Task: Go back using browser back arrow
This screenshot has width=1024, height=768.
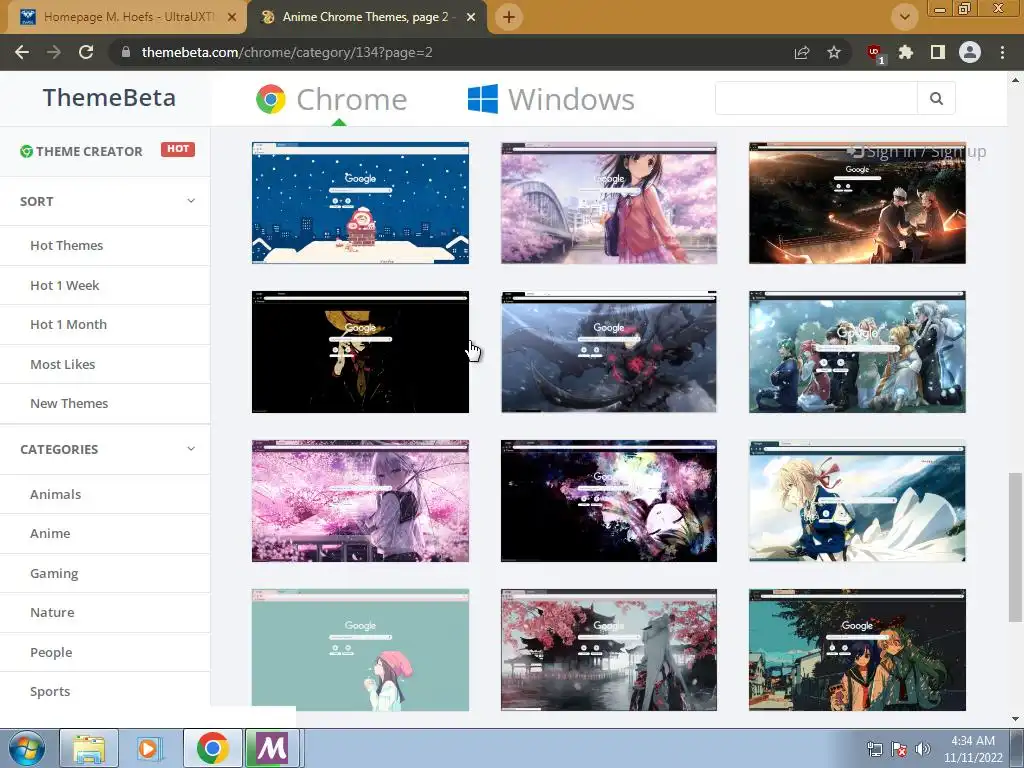Action: 22,52
